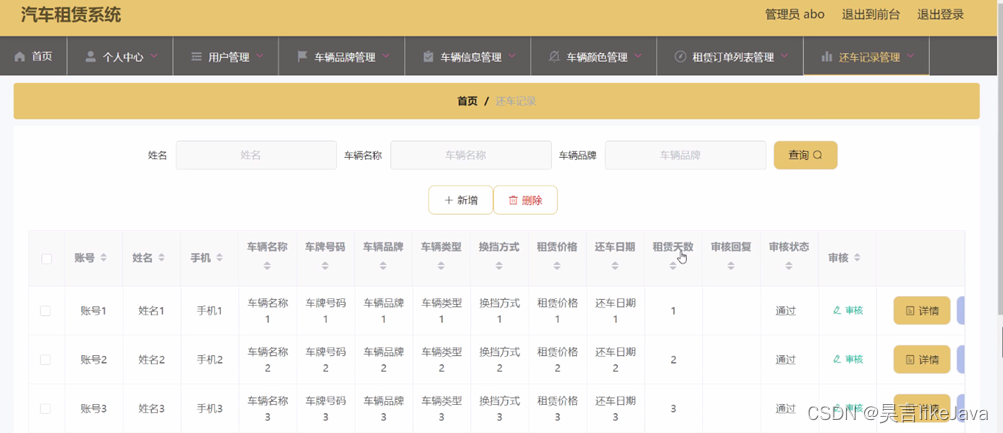Screen dimensions: 1003x433
Task: Expand the 用户管理 dropdown arrow
Action: pos(260,56)
